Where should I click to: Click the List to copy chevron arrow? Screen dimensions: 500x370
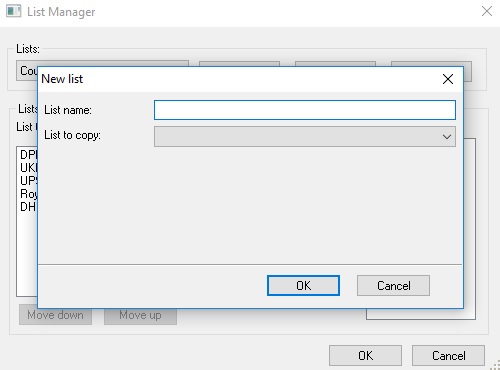[447, 137]
